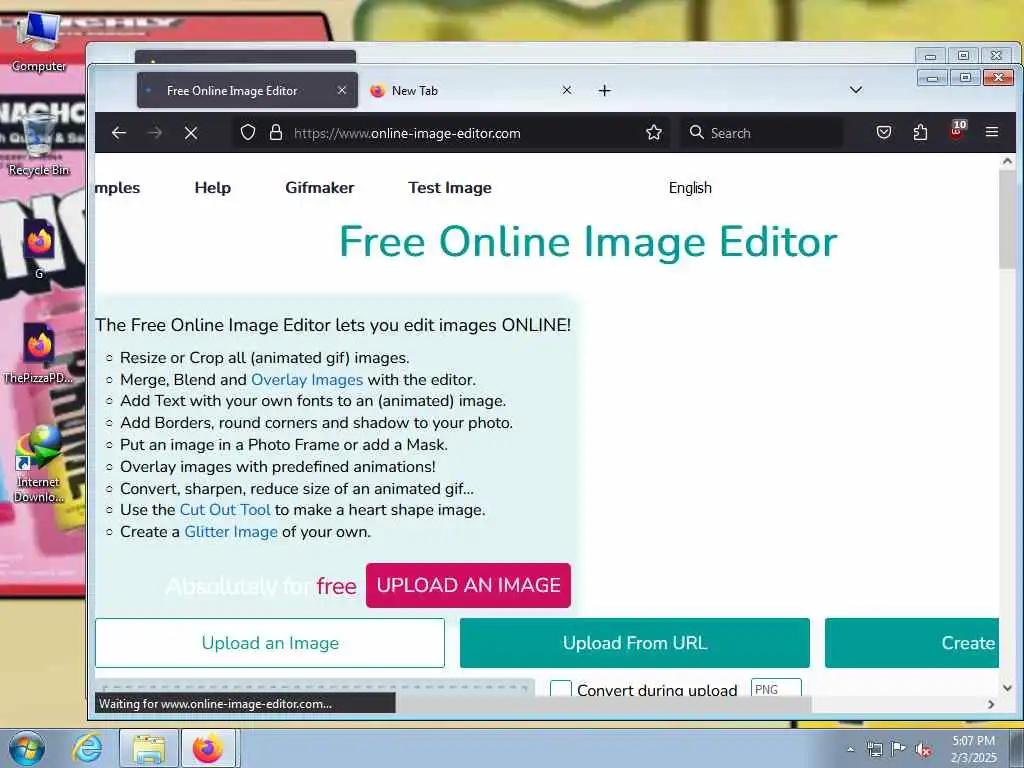Click the Create button
Screen dimensions: 1024x768
point(912,643)
